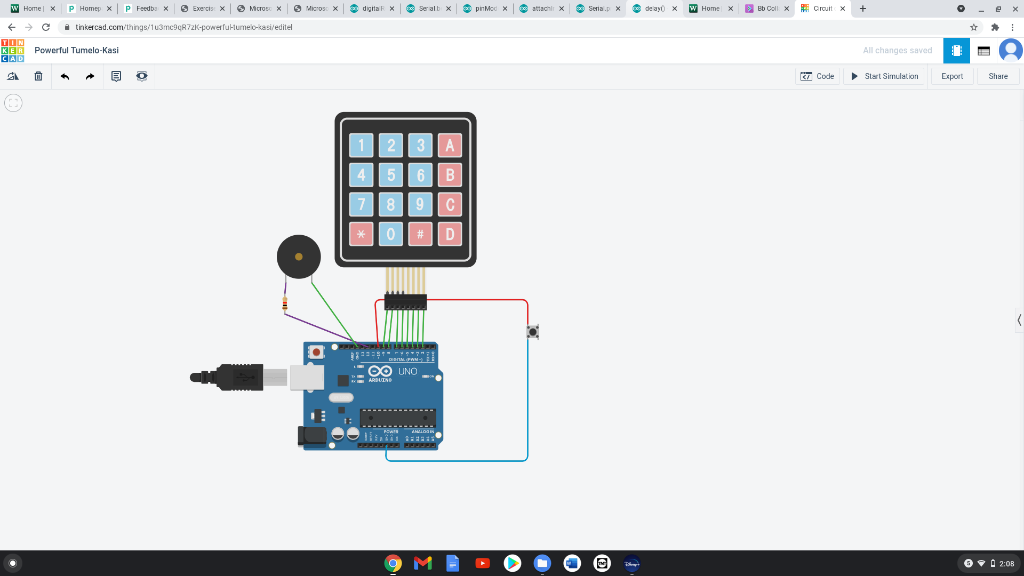Open YouTube from the shelf

(483, 563)
